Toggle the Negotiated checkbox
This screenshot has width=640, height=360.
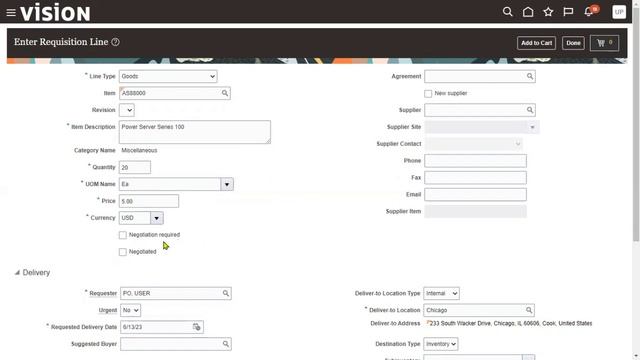coord(122,252)
